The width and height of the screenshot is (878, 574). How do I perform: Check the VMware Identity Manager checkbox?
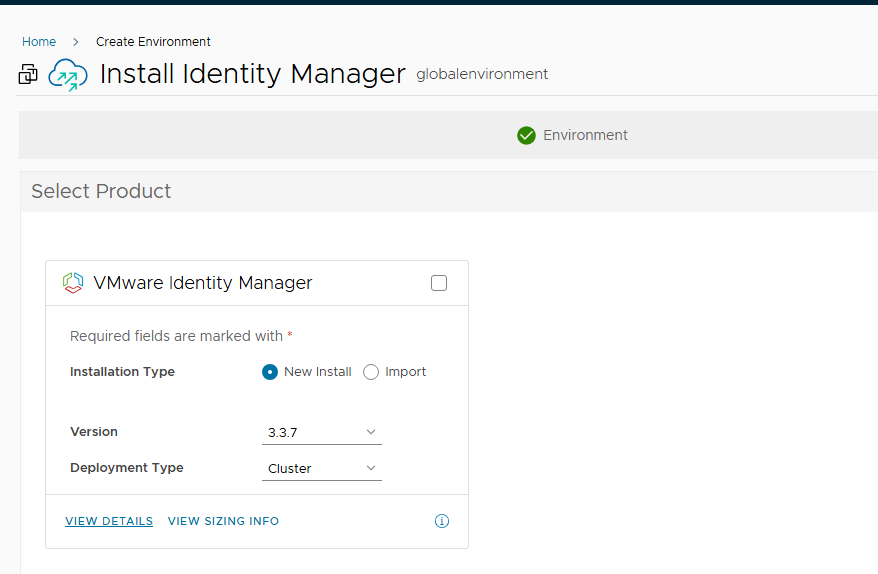point(439,283)
